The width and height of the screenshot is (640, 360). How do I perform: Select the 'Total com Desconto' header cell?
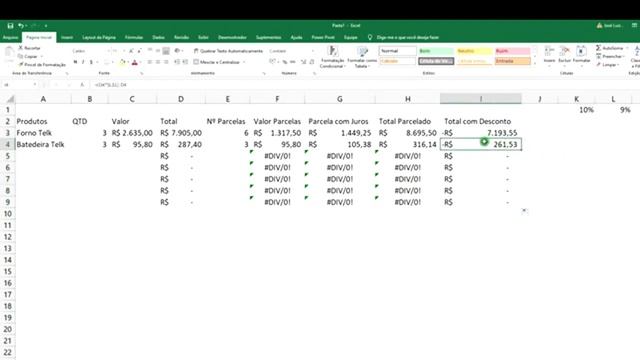[x=480, y=121]
